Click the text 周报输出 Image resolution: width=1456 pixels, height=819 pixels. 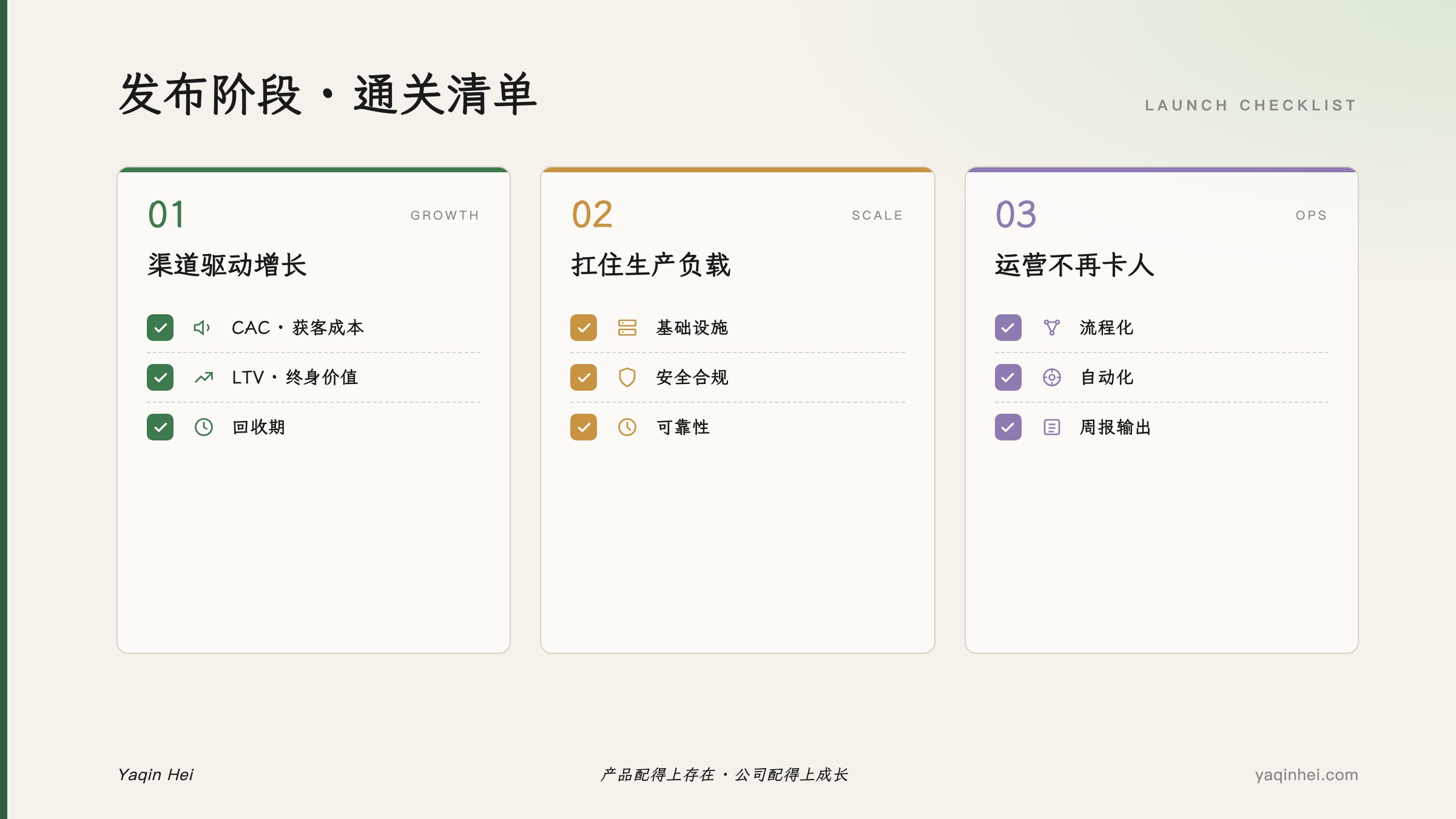click(1115, 427)
